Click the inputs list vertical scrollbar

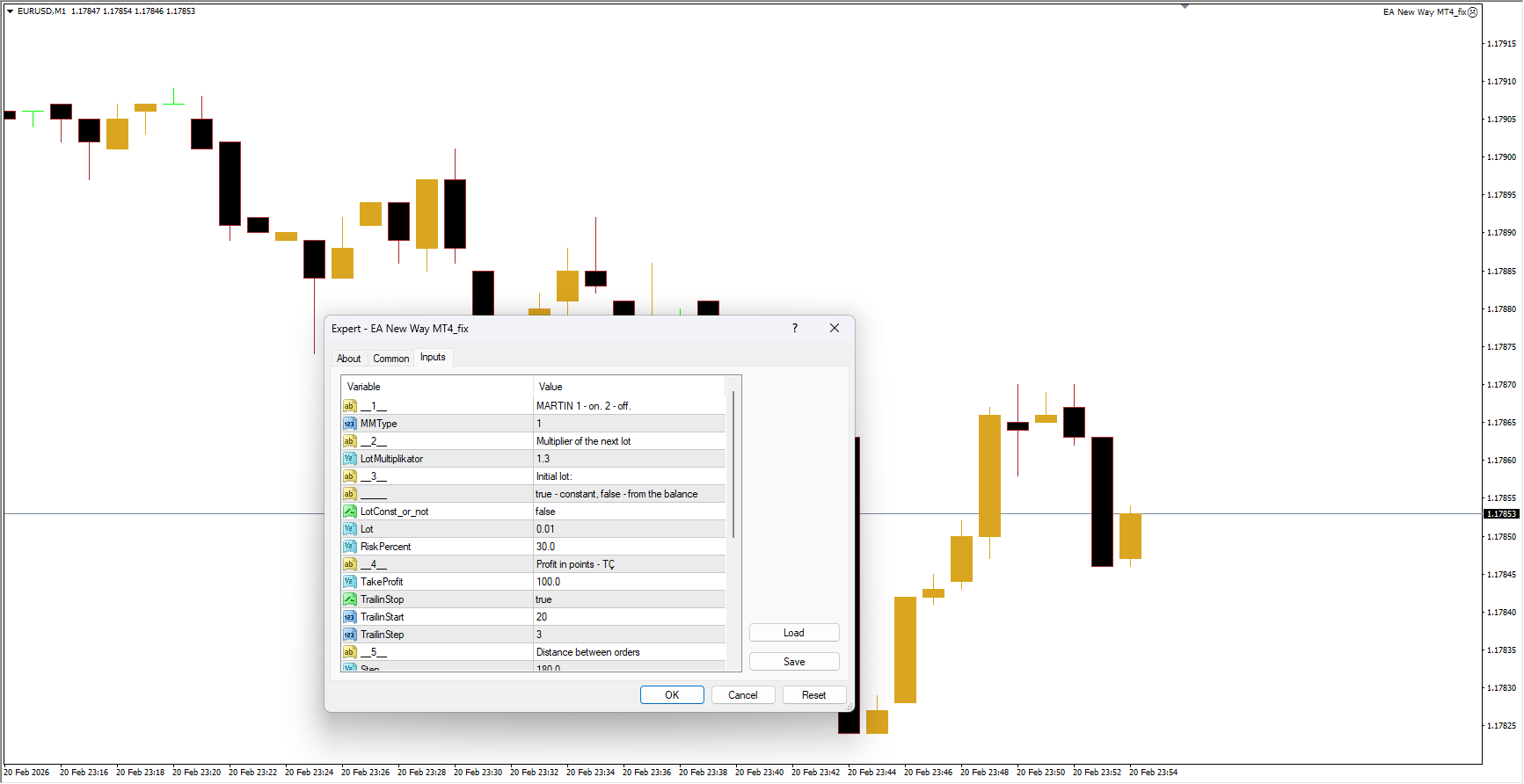(733, 466)
